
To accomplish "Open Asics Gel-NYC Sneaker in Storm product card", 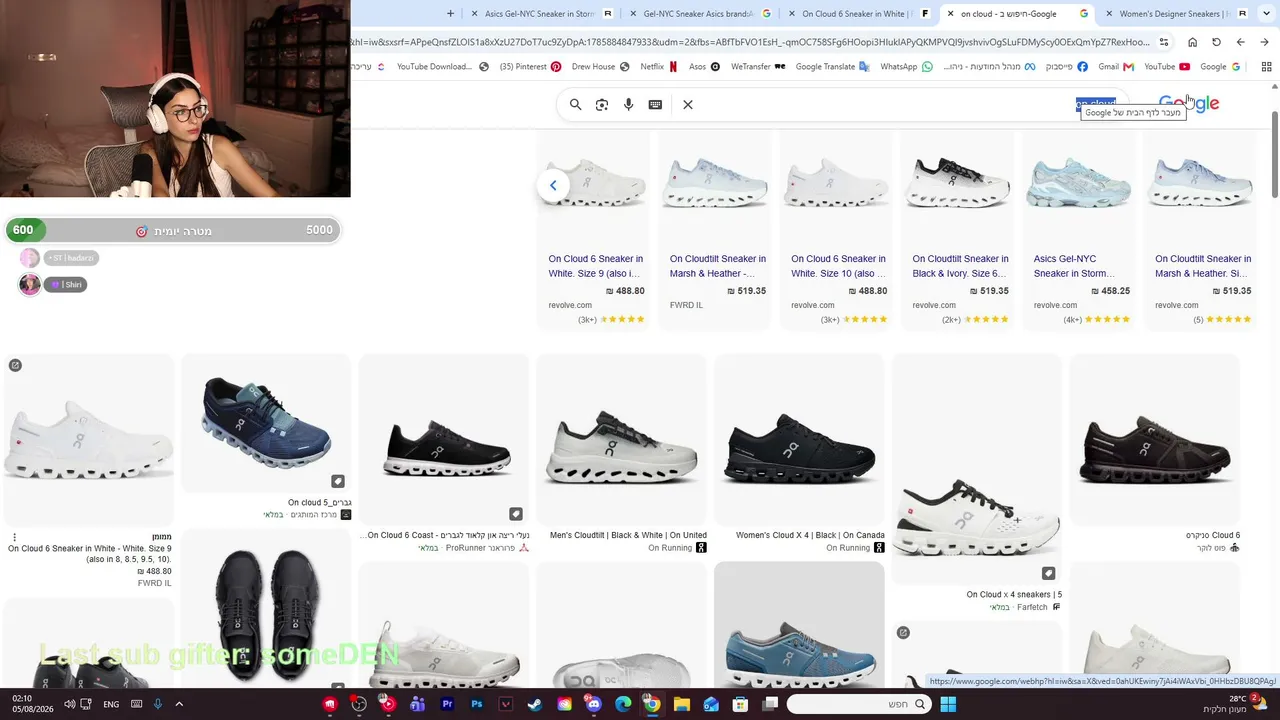I will point(1078,230).
